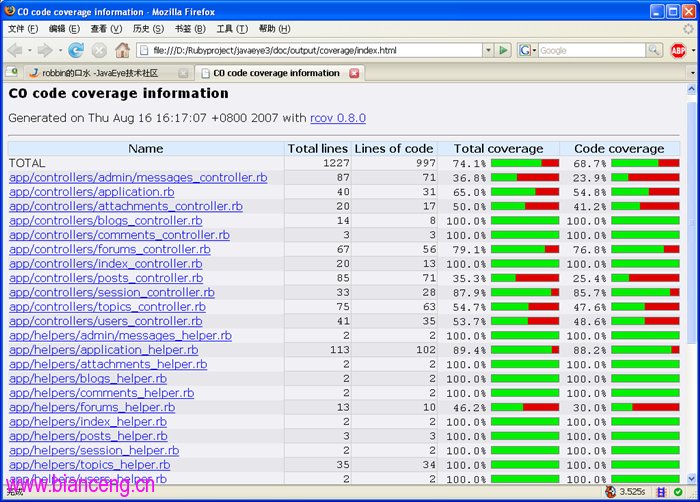Open admin/messages_controller.rb coverage link
The width and height of the screenshot is (700, 502).
click(138, 177)
